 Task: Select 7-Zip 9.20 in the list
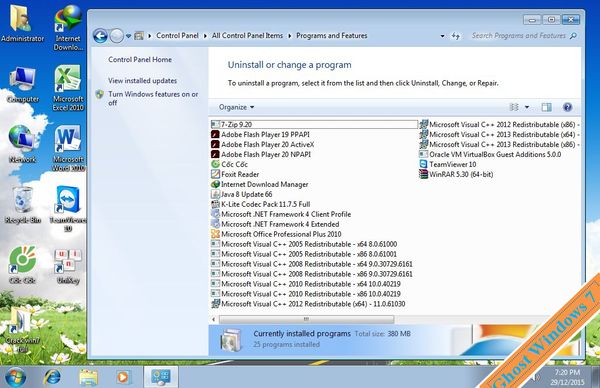[x=314, y=124]
